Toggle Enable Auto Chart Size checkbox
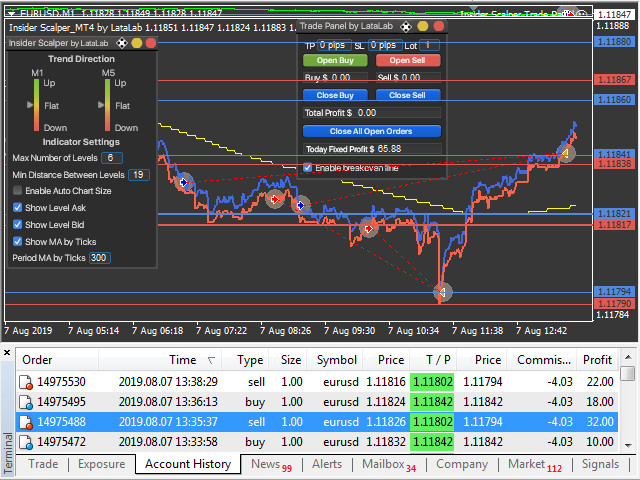This screenshot has height=480, width=640. [x=18, y=190]
